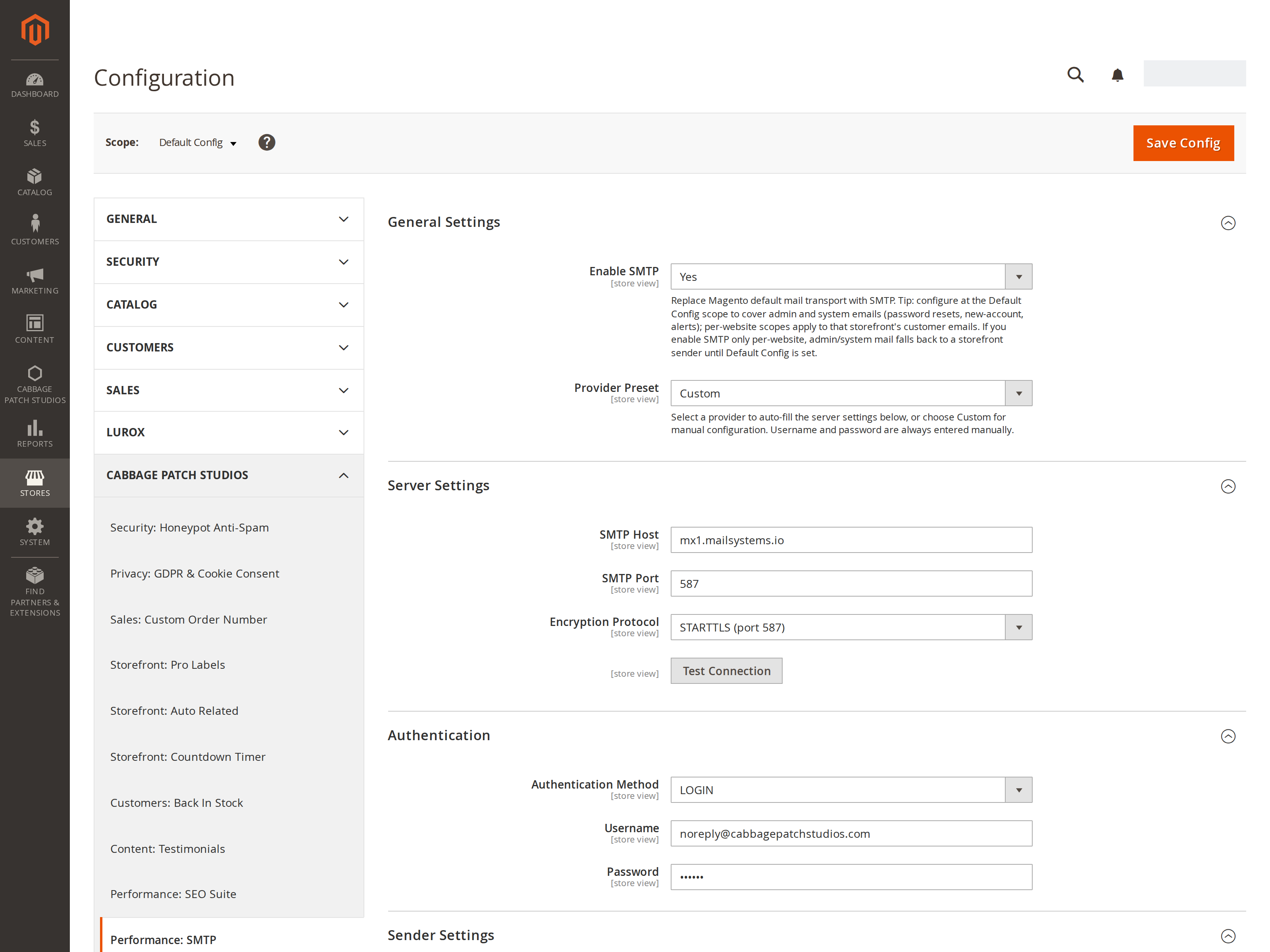This screenshot has width=1270, height=952.
Task: Open the Default Config scope dropdown
Action: coord(198,142)
